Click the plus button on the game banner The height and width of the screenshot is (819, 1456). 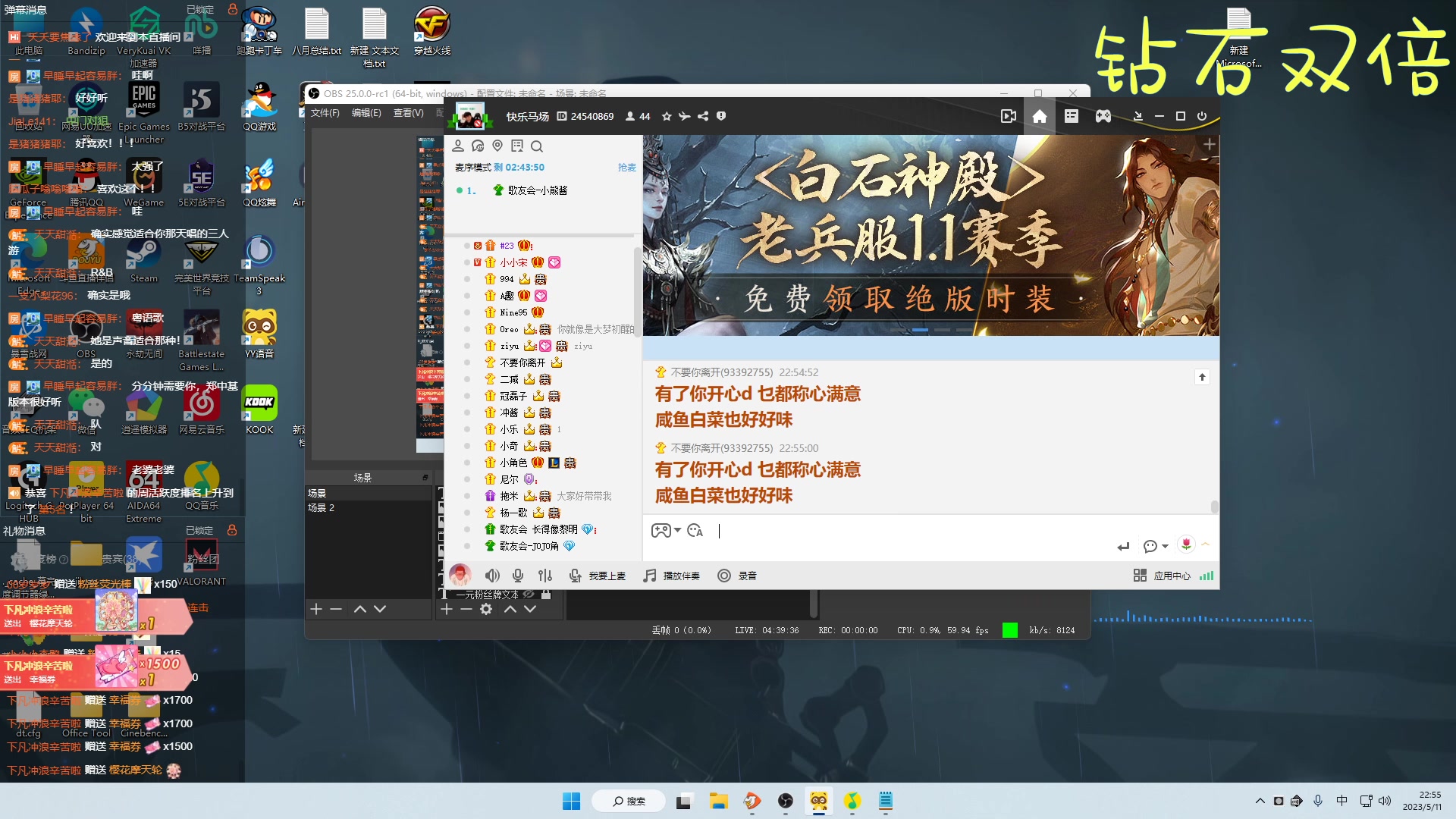pos(1209,144)
